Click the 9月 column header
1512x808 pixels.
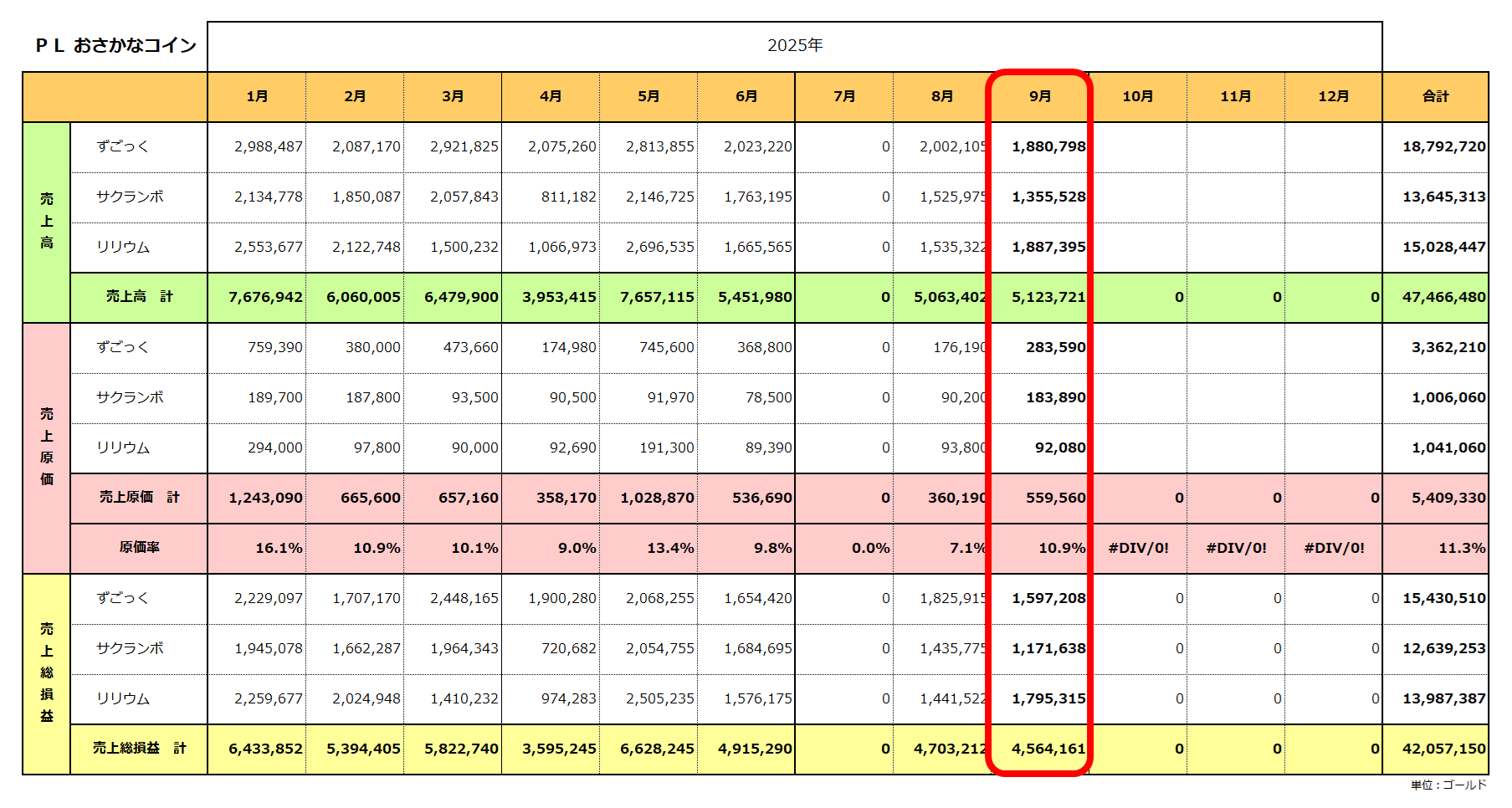1039,96
